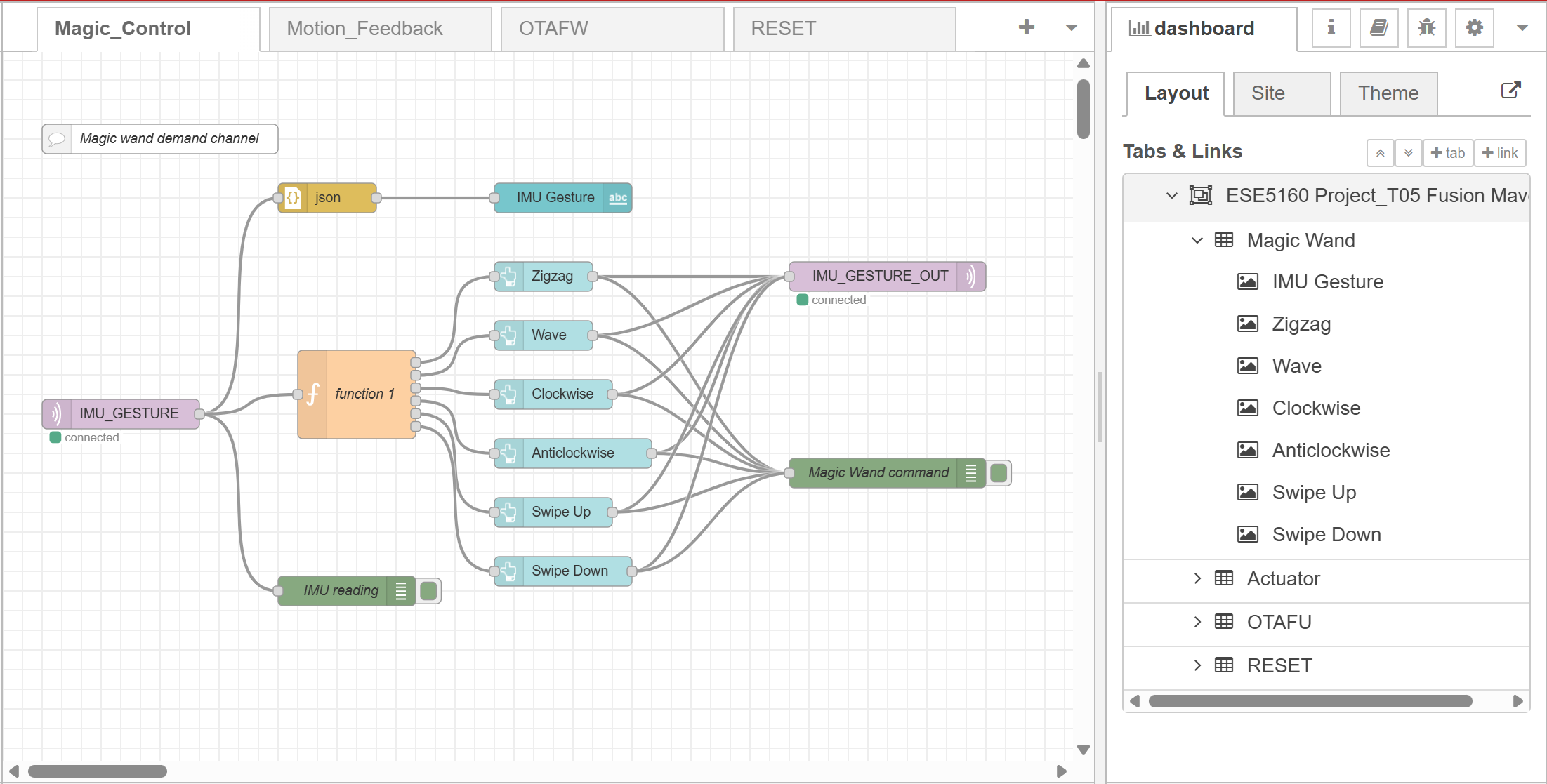Open configuration nodes gear icon
This screenshot has height=784, width=1547.
click(x=1474, y=28)
